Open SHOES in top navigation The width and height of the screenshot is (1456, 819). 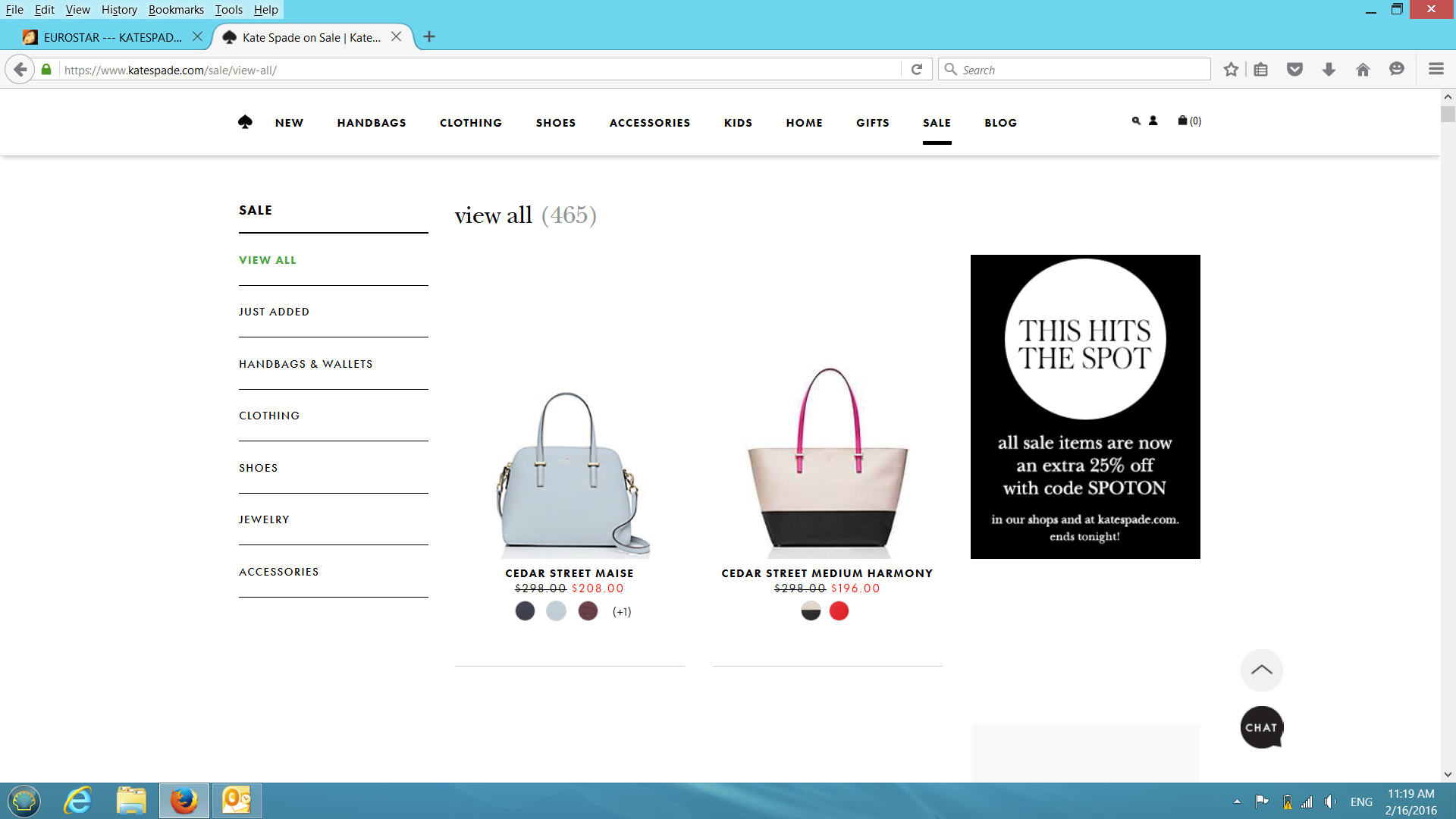coord(556,123)
